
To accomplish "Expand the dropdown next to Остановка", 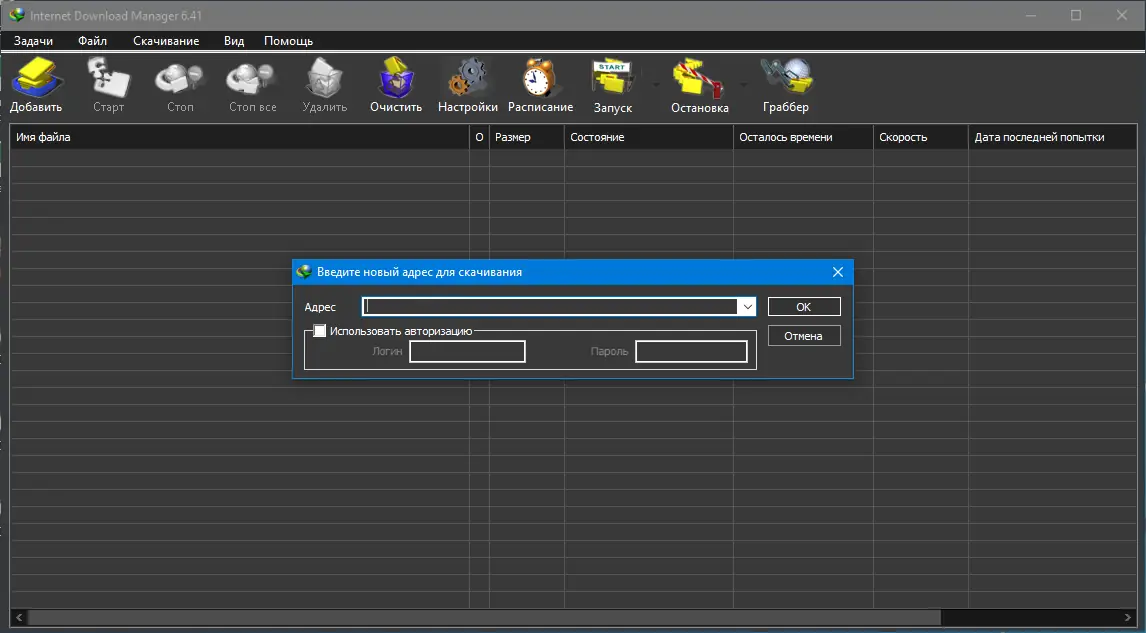I will (x=742, y=84).
